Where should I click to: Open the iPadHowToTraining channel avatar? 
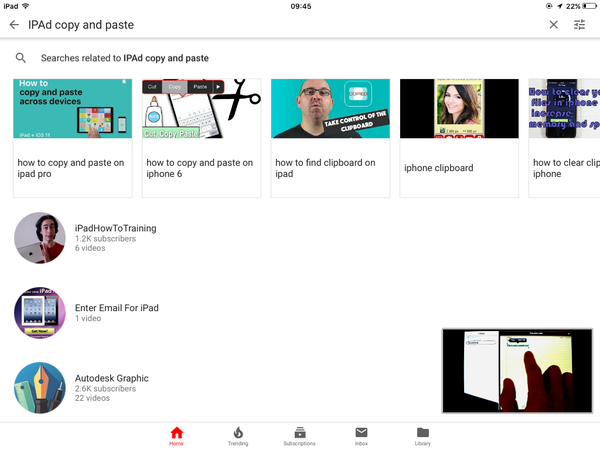click(x=40, y=238)
